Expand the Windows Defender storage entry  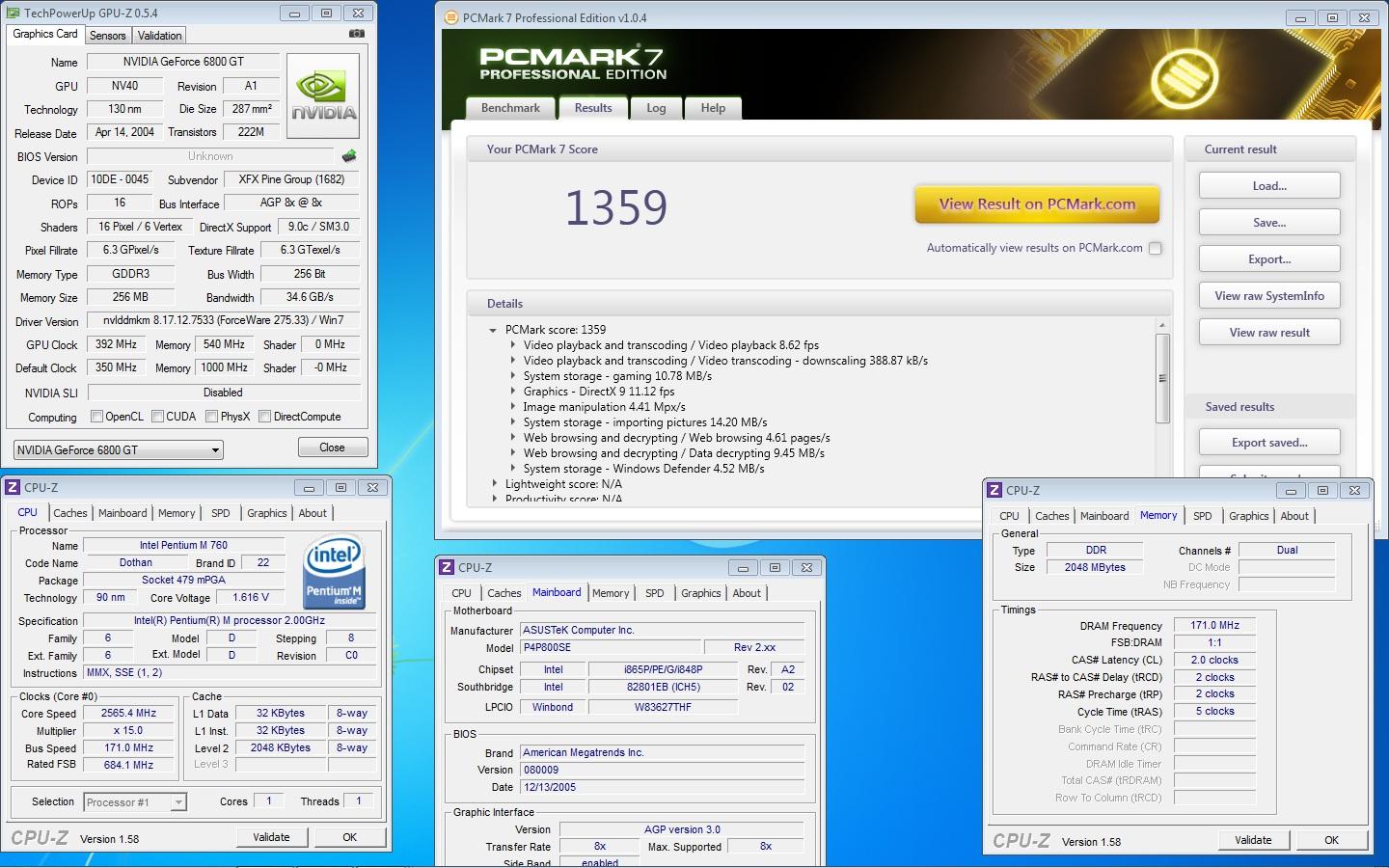click(512, 469)
